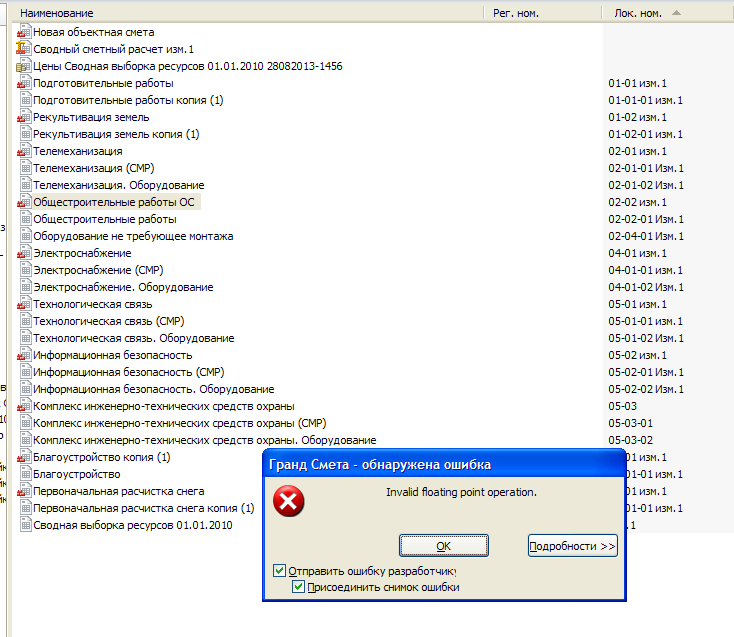Click the icon beside Рекультивация земель 01-02

(24, 117)
